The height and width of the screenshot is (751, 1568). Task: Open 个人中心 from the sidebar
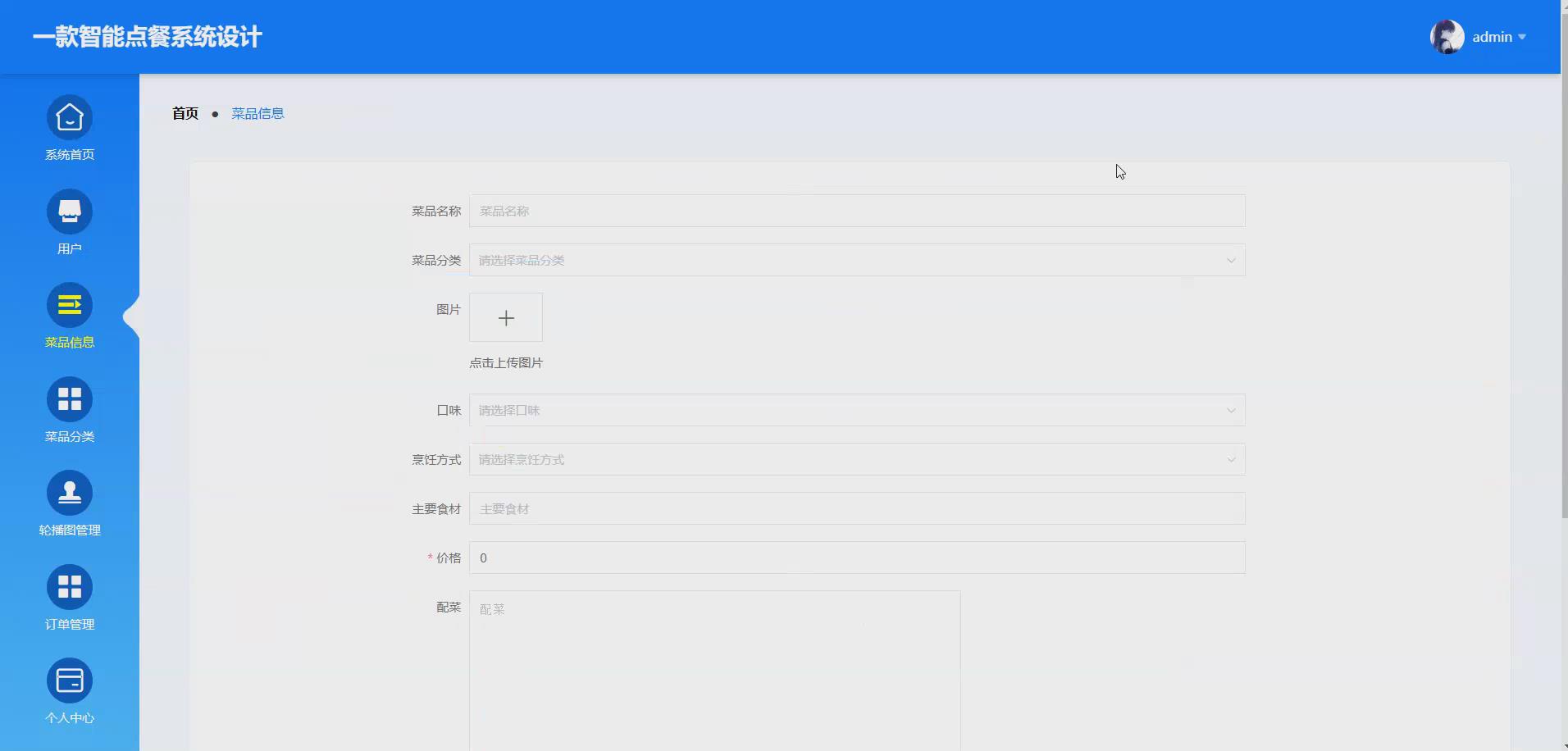pos(70,691)
